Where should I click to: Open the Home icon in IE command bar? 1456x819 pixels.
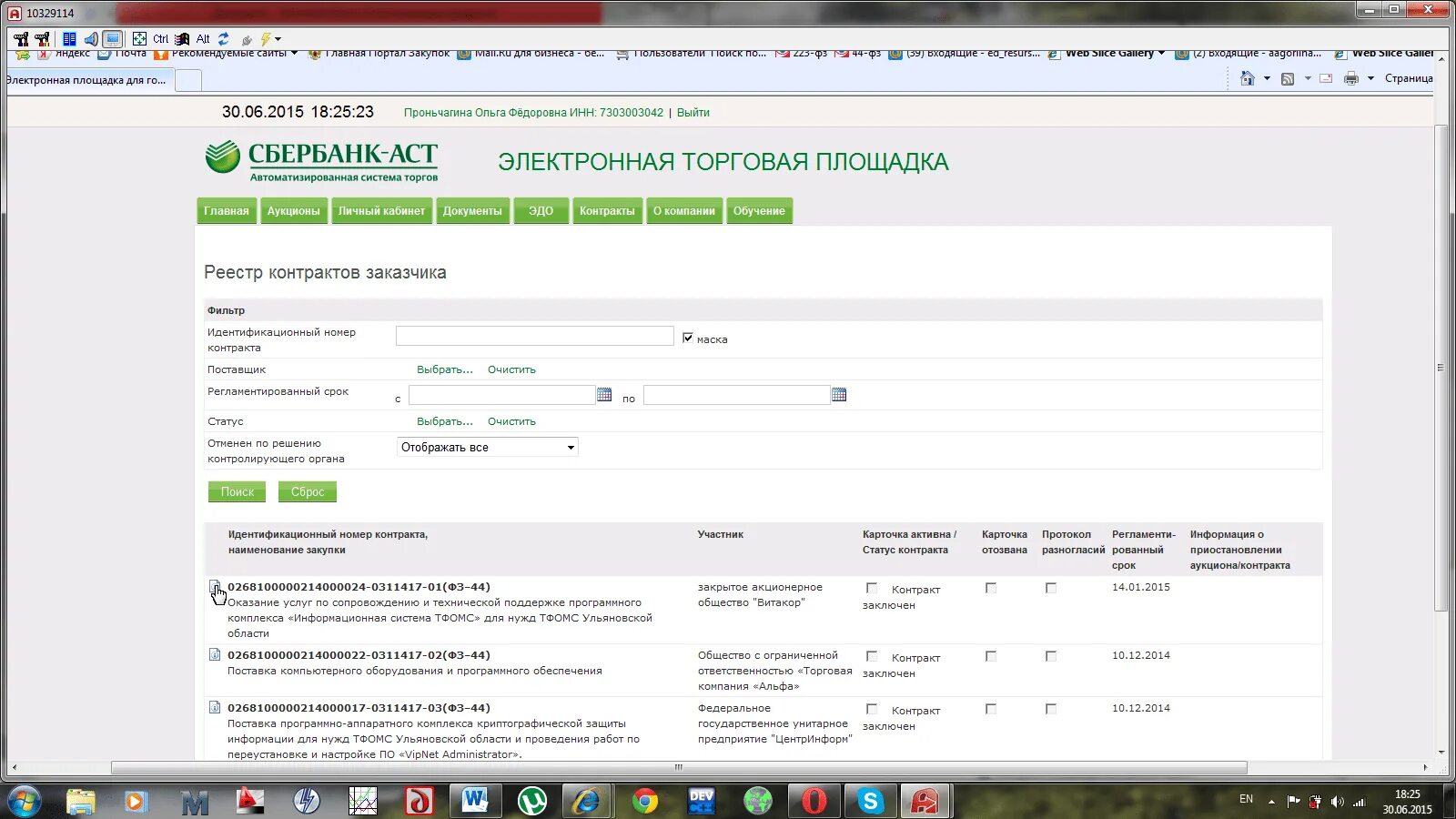pos(1247,79)
